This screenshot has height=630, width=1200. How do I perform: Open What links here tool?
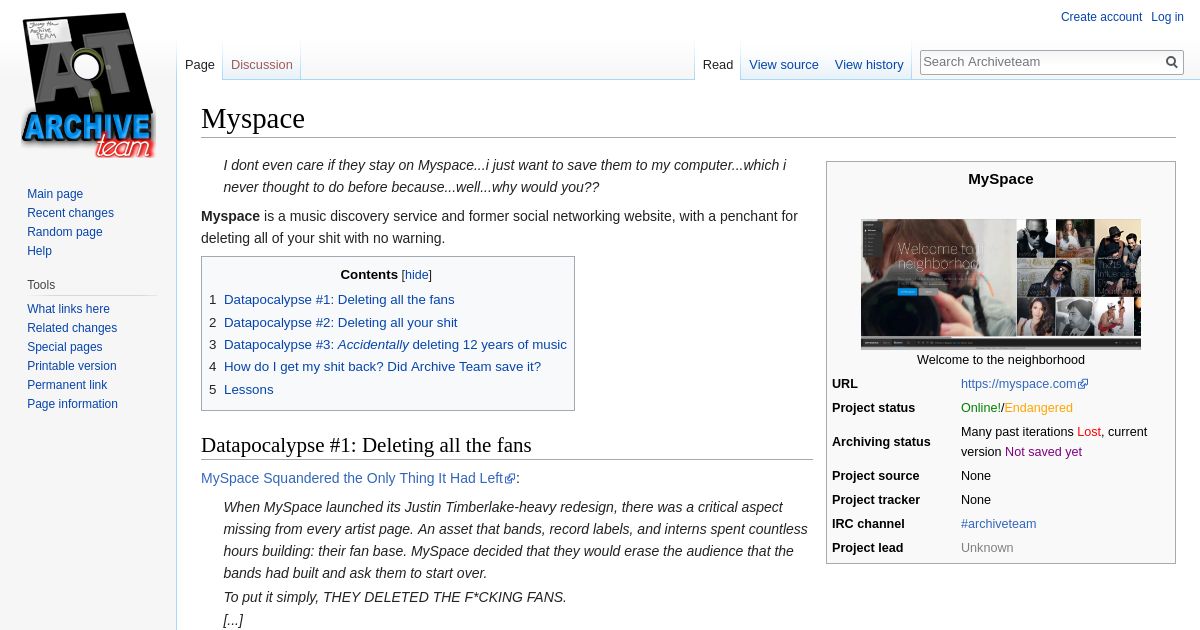[68, 309]
